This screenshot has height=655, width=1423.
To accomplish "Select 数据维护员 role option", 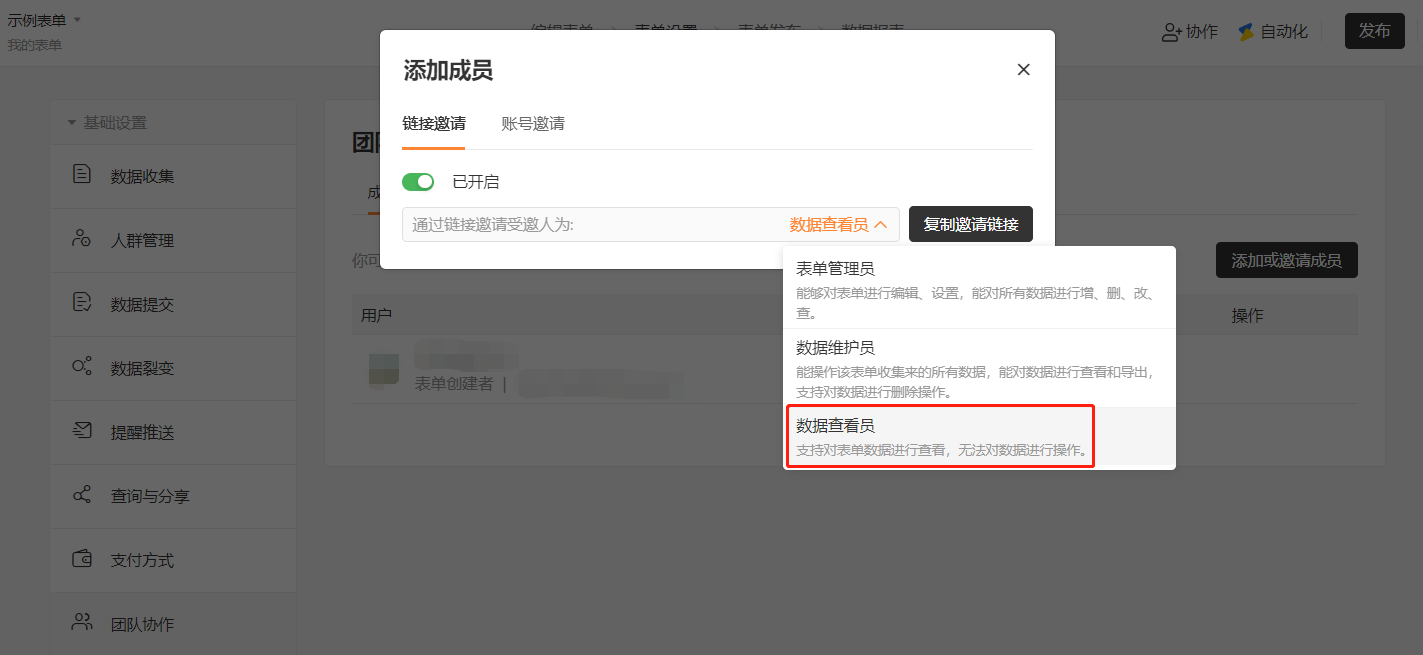I will click(979, 367).
